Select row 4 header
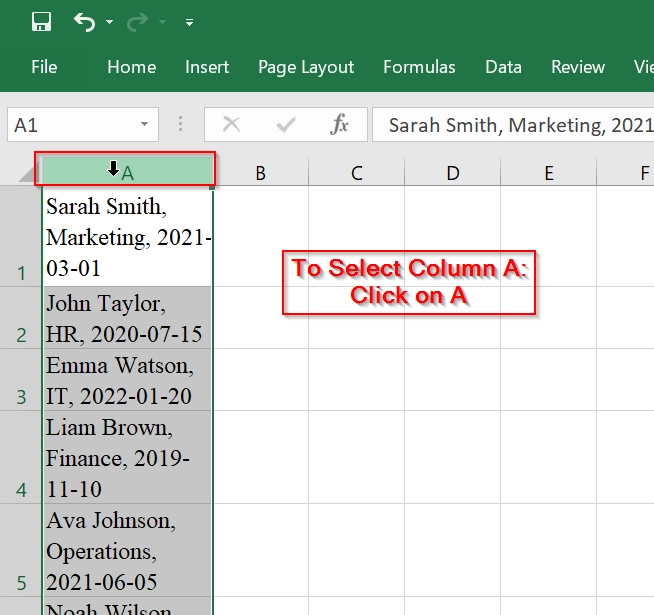654x615 pixels. coord(21,457)
